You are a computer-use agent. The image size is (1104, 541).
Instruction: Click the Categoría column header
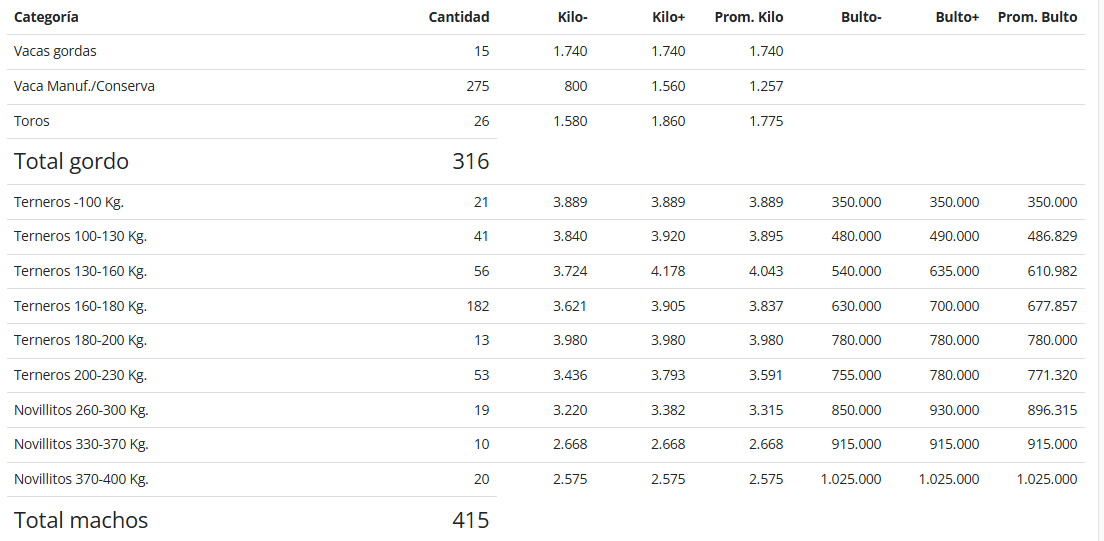(46, 17)
